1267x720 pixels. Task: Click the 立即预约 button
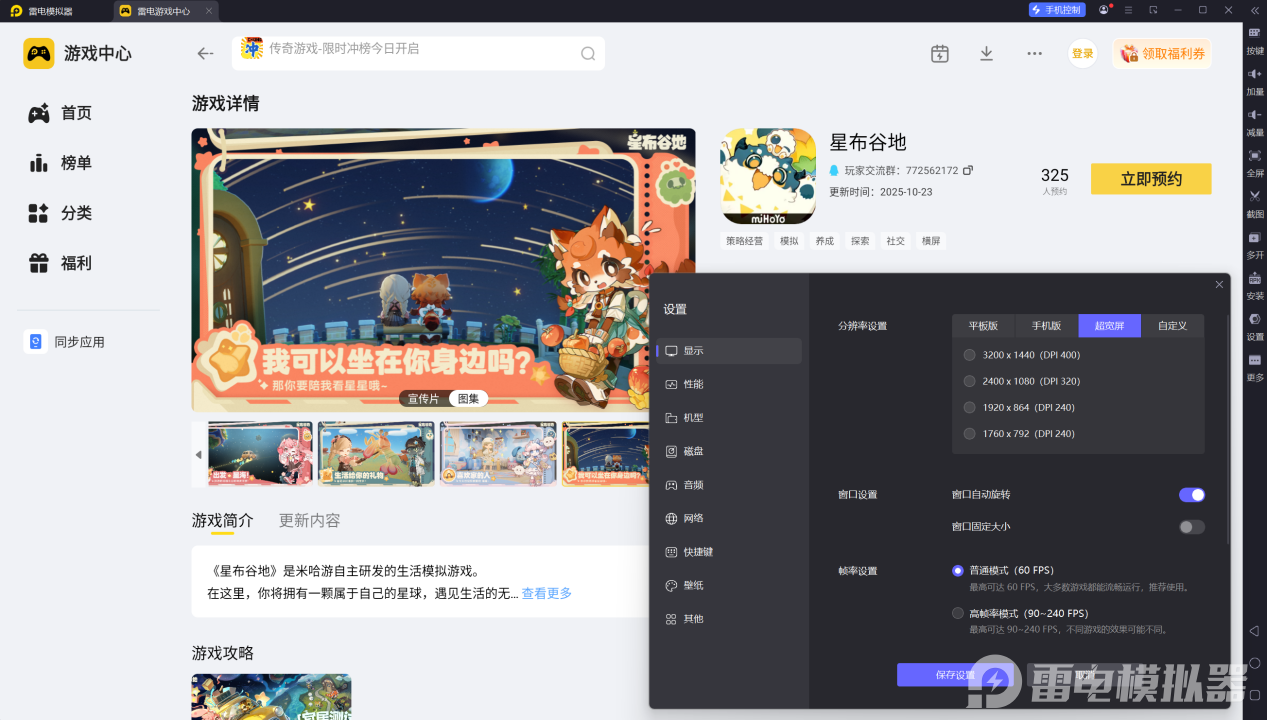click(1150, 179)
